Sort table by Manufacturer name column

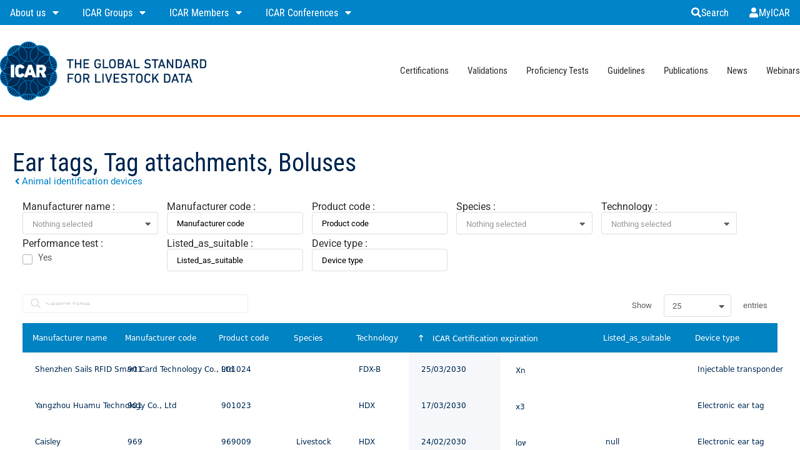click(x=69, y=338)
